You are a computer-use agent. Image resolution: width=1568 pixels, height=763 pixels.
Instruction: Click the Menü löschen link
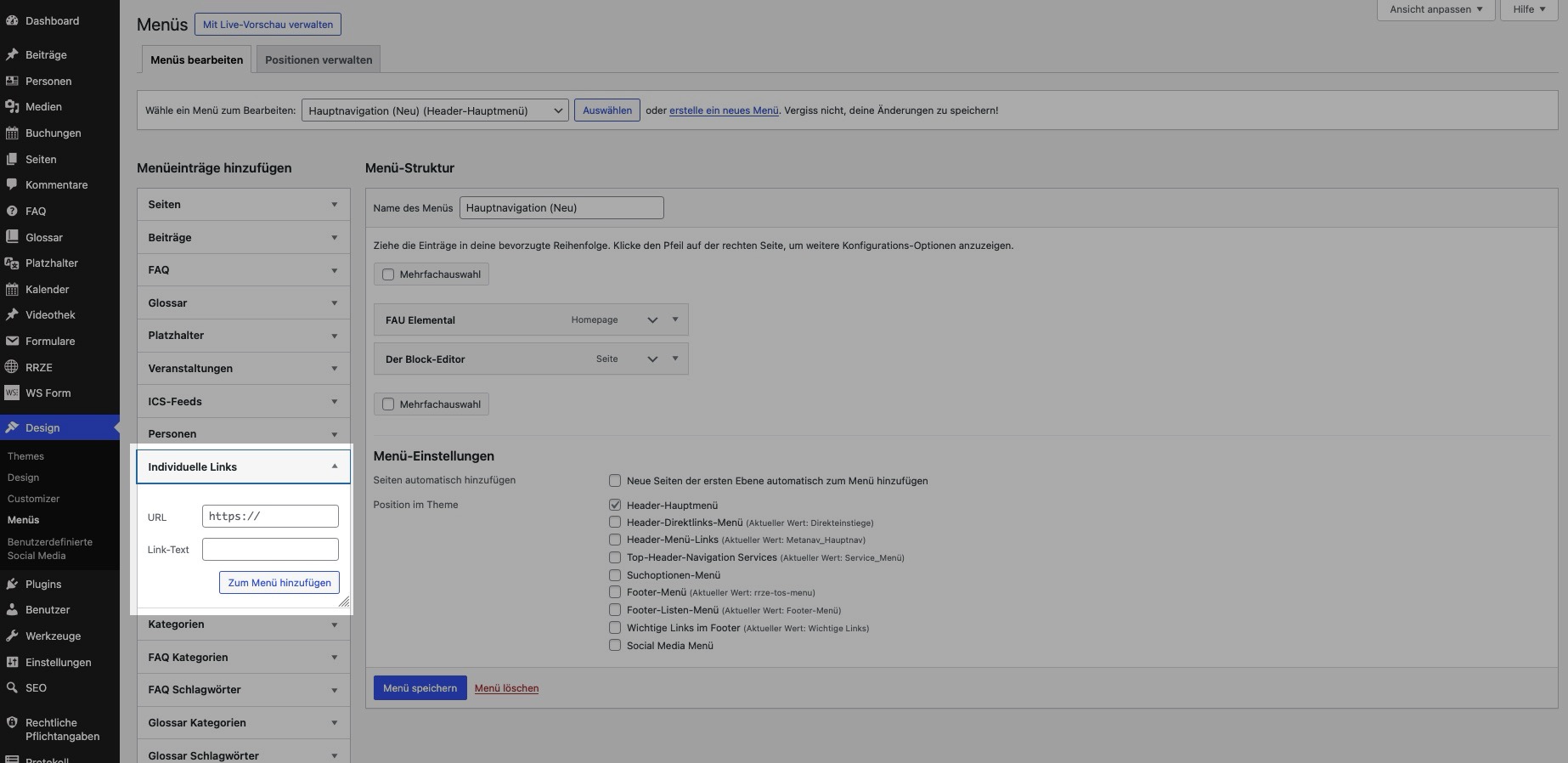(506, 688)
